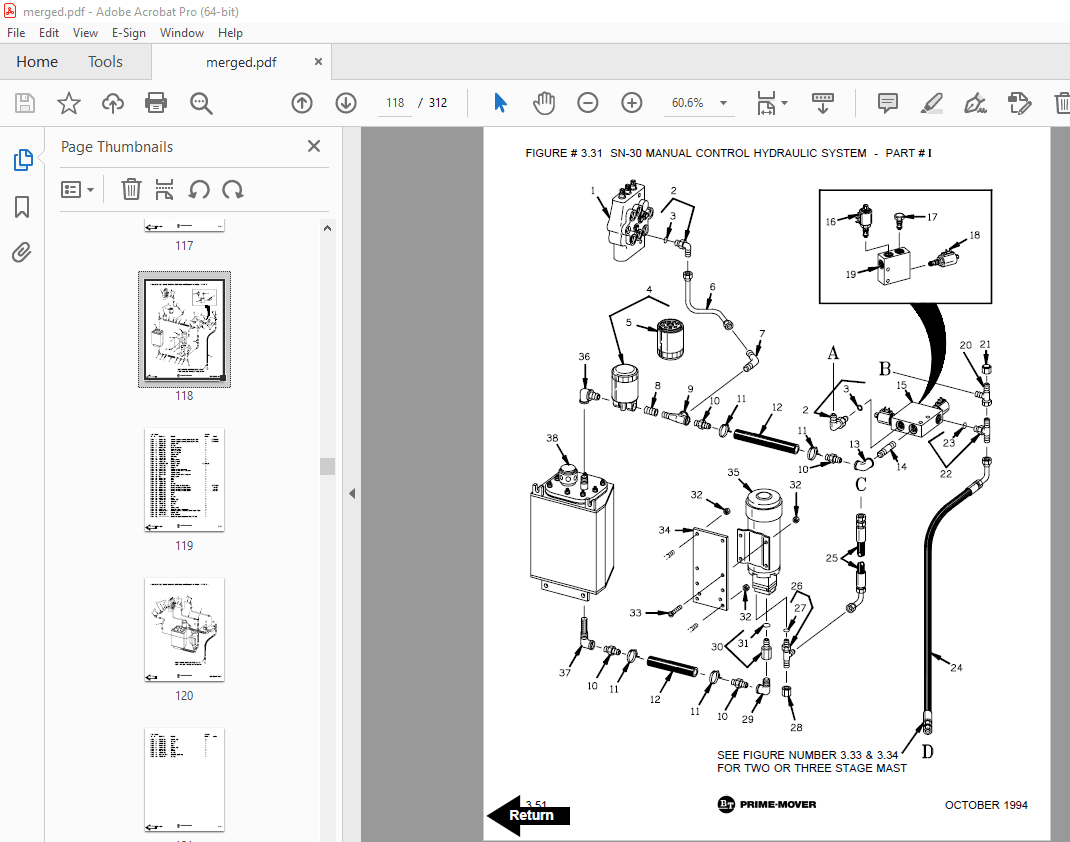
Task: Click the share file cloud upload icon
Action: (113, 102)
